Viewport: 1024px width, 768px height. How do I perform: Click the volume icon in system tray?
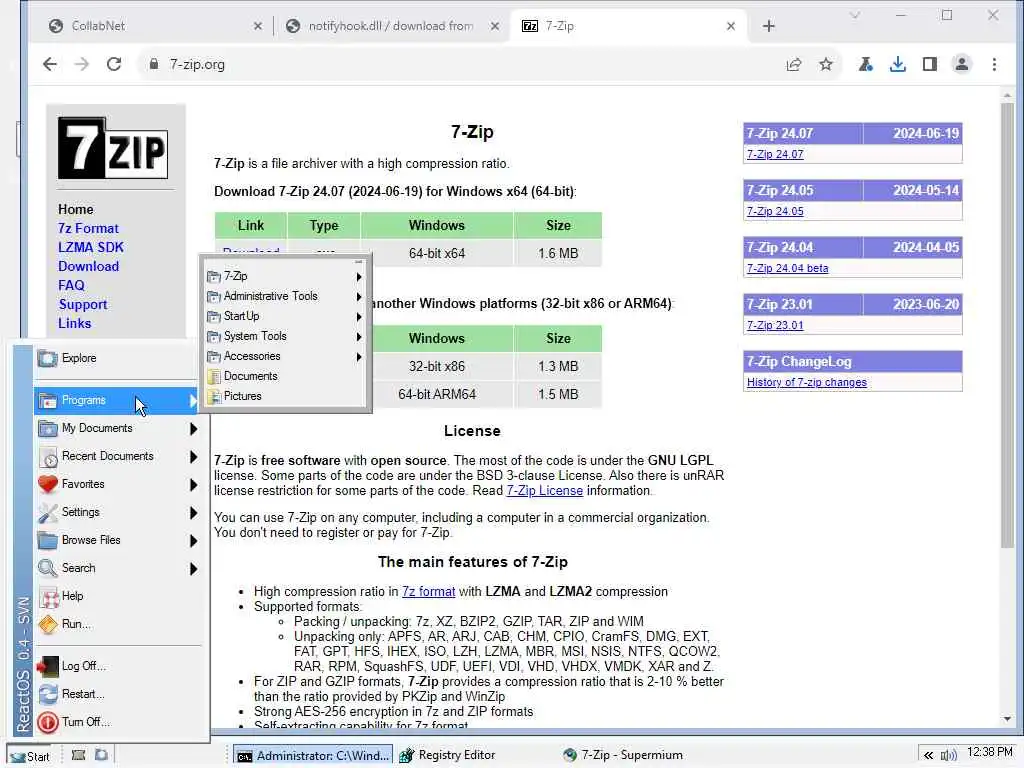pyautogui.click(x=948, y=756)
